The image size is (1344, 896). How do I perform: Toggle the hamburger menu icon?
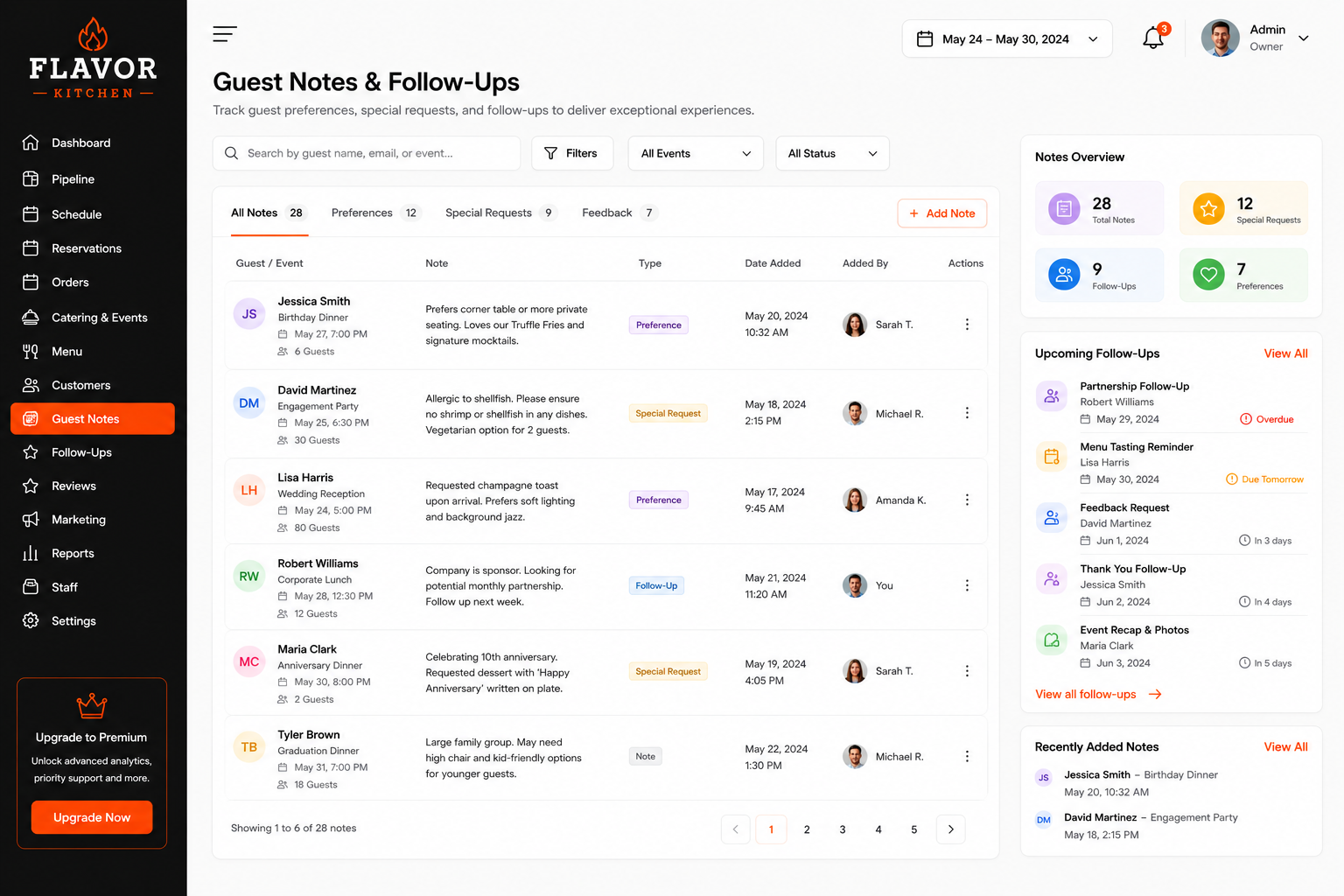pos(225,34)
